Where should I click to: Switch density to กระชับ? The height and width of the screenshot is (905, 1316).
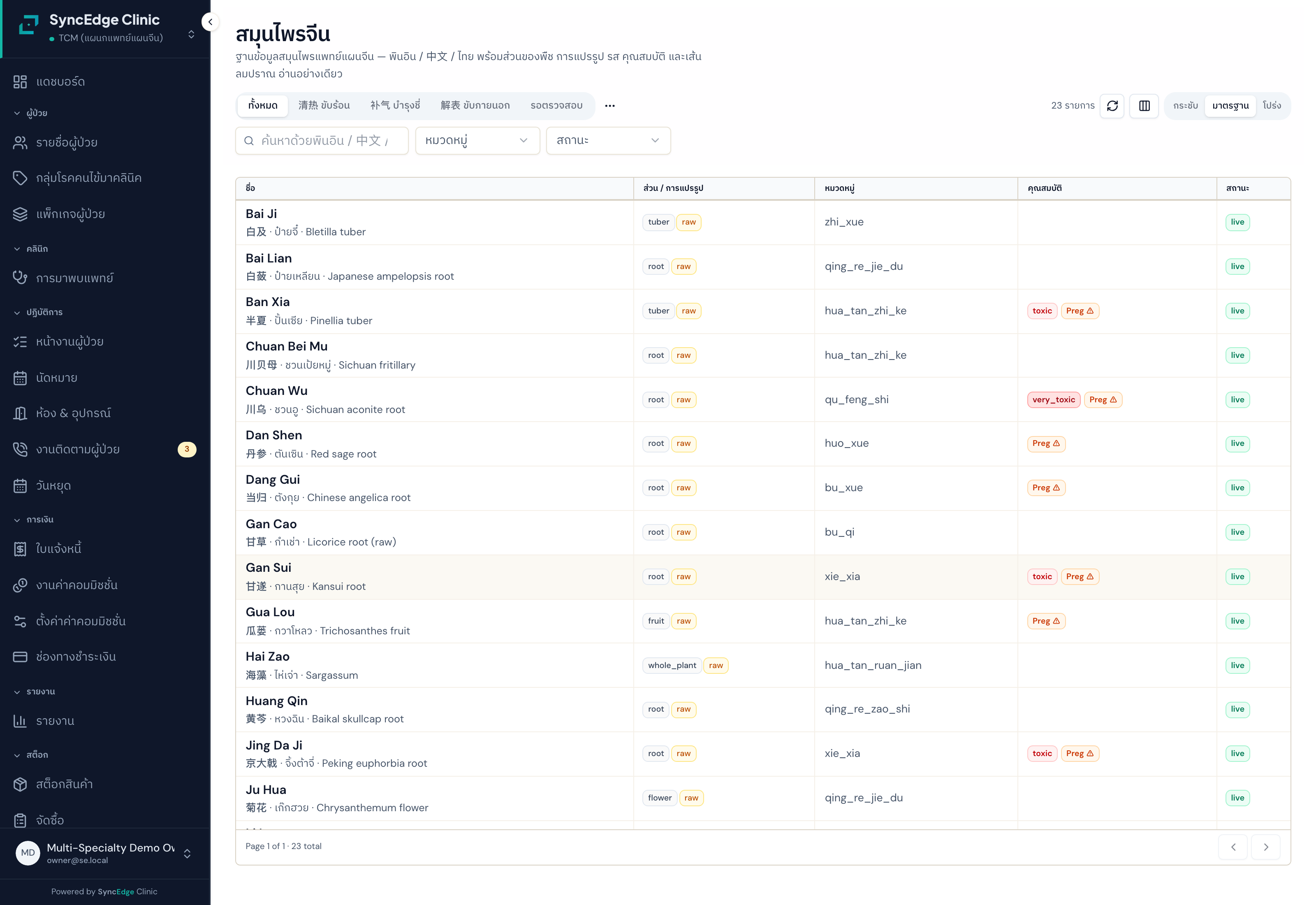1186,106
